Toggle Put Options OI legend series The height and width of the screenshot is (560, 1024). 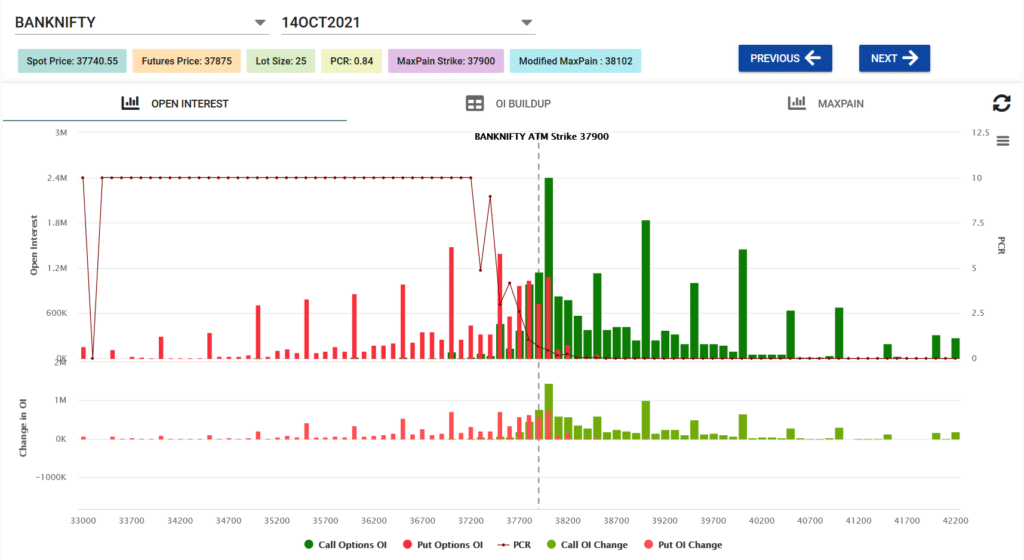(x=443, y=544)
